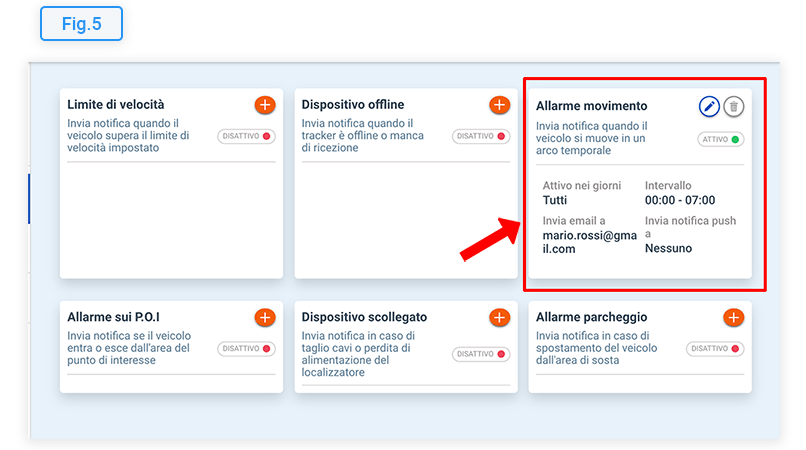Open the Limite di velocità card title

(116, 104)
